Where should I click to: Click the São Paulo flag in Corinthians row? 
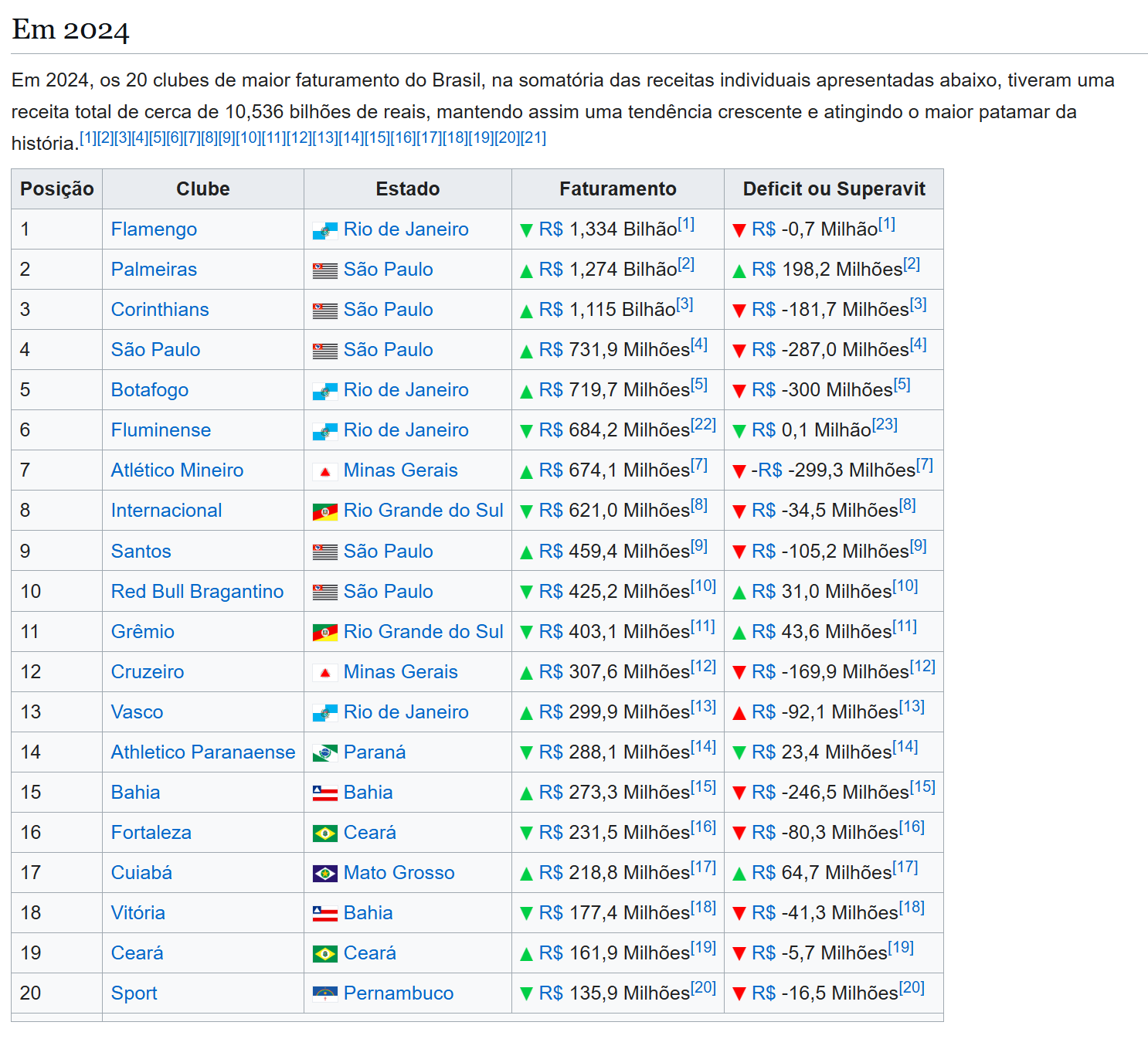(x=324, y=311)
